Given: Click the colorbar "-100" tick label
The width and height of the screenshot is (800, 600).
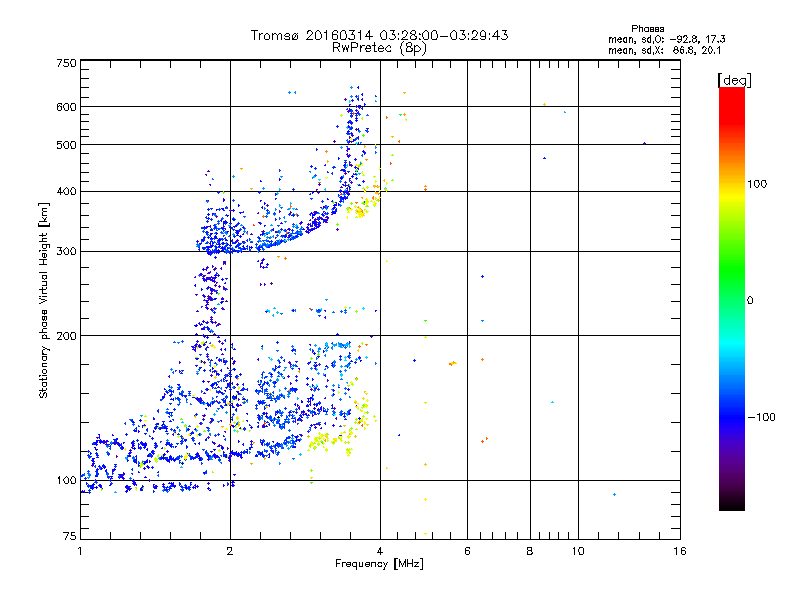Looking at the screenshot, I should point(762,417).
